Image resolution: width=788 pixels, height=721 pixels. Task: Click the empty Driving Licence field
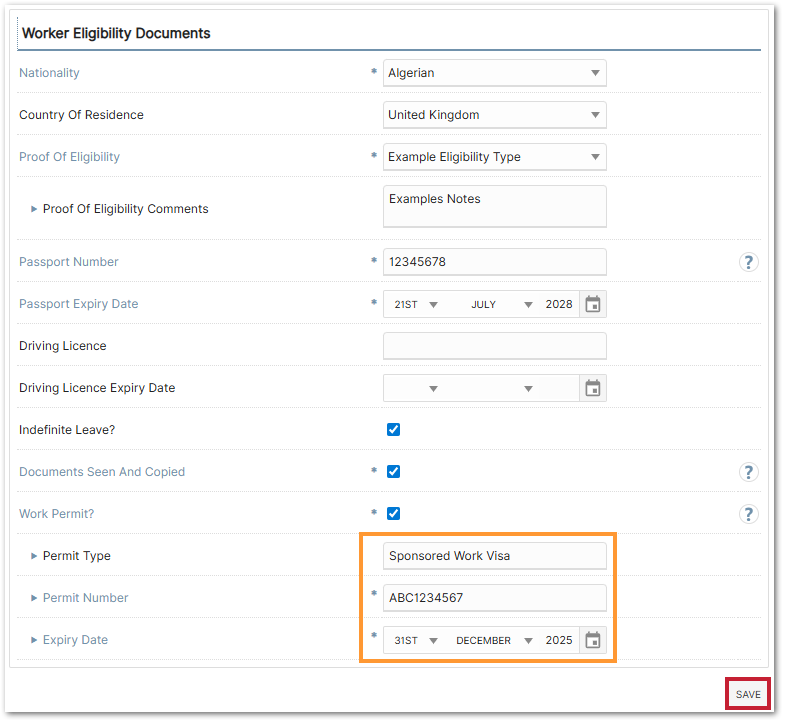tap(494, 346)
